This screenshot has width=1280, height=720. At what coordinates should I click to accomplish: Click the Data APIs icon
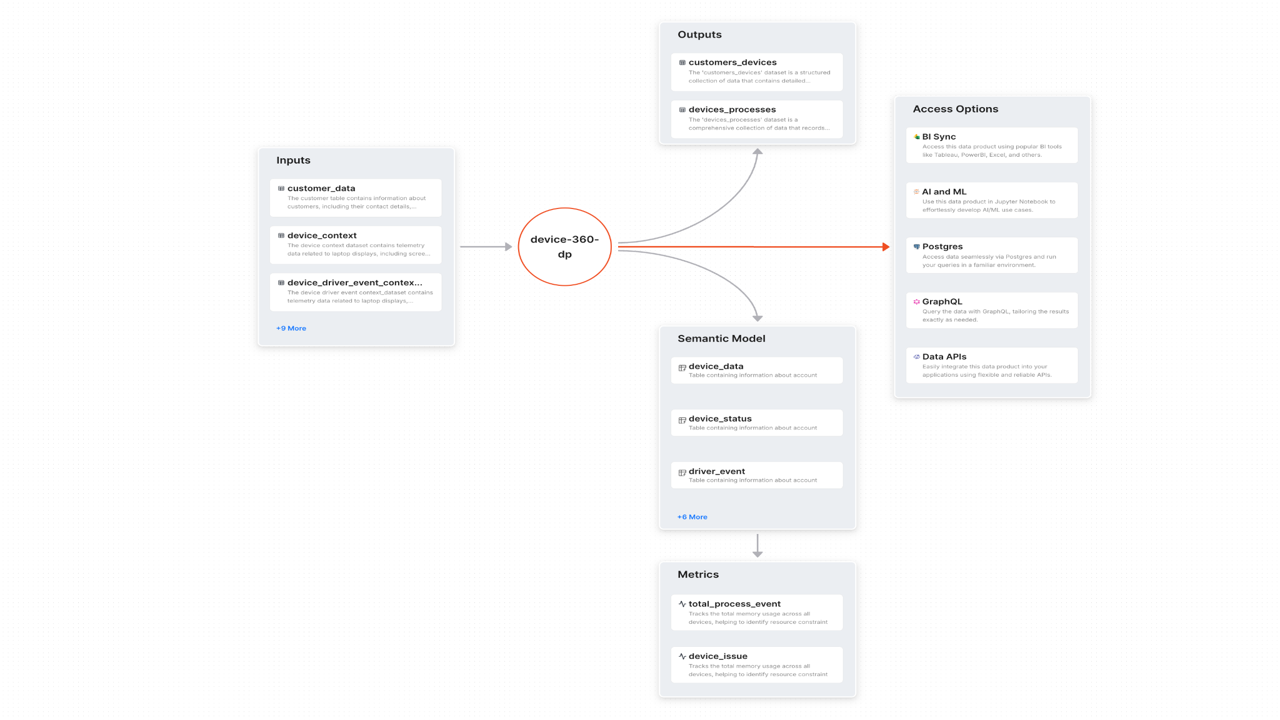[916, 357]
